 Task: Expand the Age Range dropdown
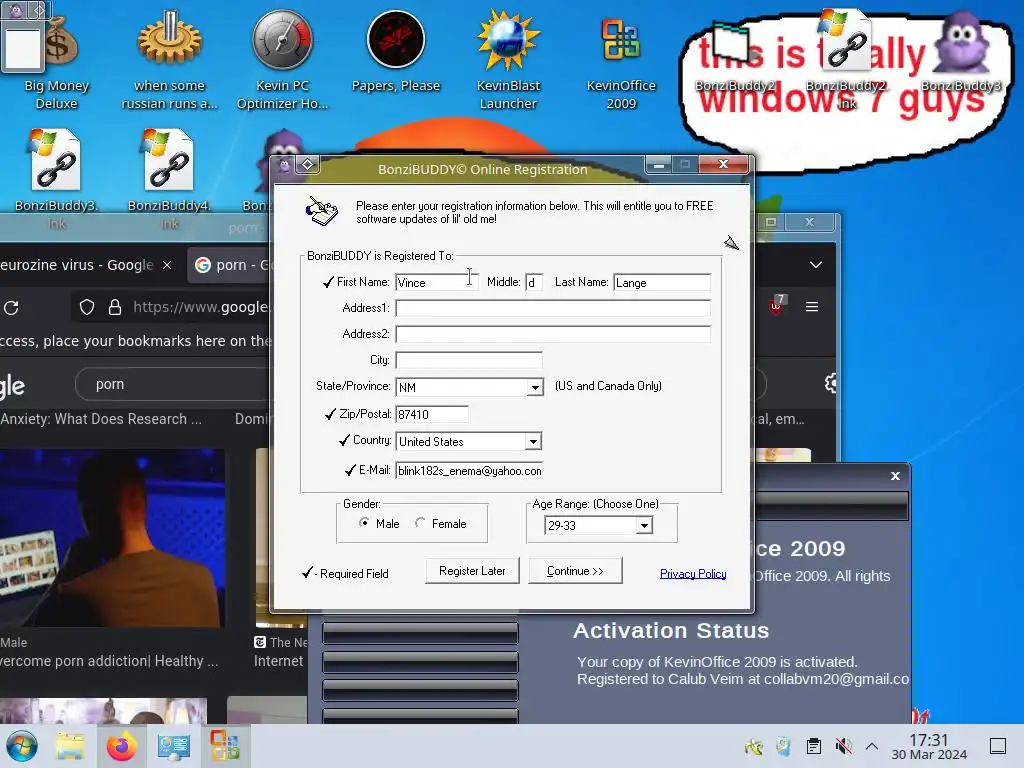click(644, 525)
